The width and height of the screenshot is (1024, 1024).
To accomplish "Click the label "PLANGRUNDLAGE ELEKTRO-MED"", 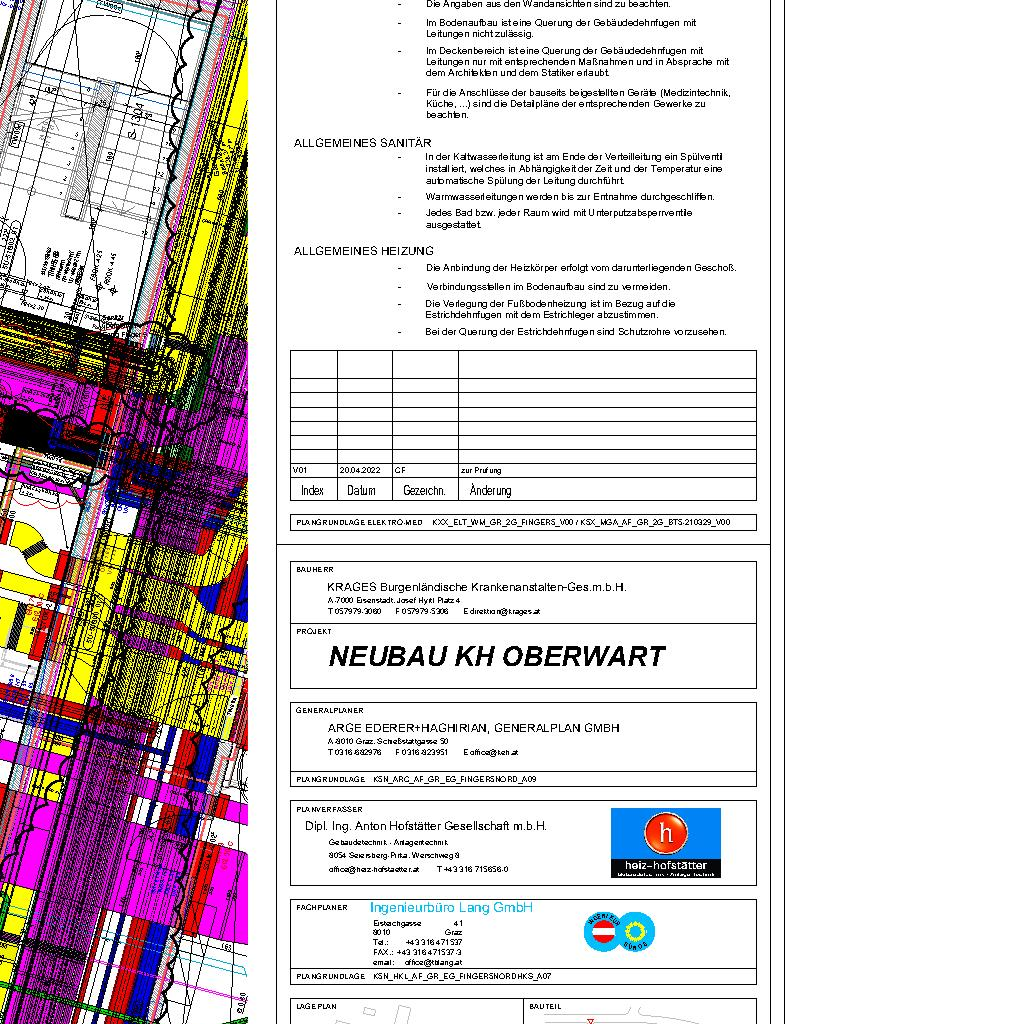I will pos(359,522).
